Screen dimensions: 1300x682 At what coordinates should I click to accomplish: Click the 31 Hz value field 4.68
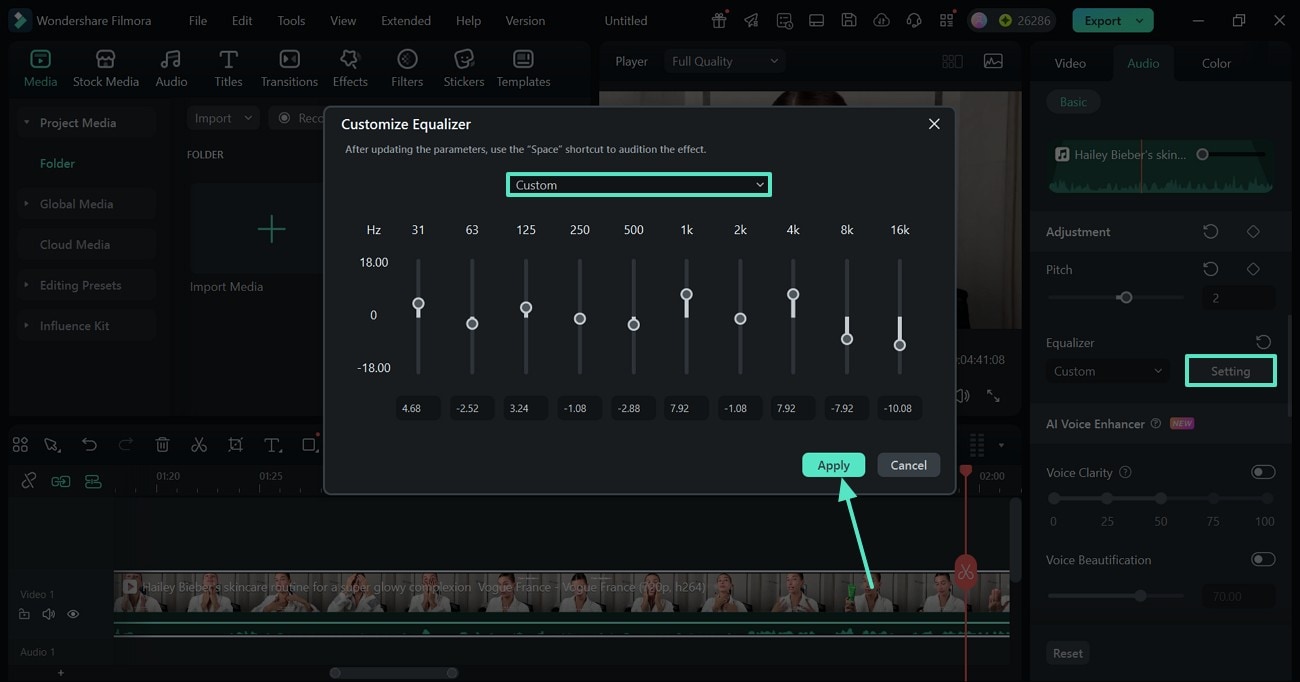tap(418, 408)
